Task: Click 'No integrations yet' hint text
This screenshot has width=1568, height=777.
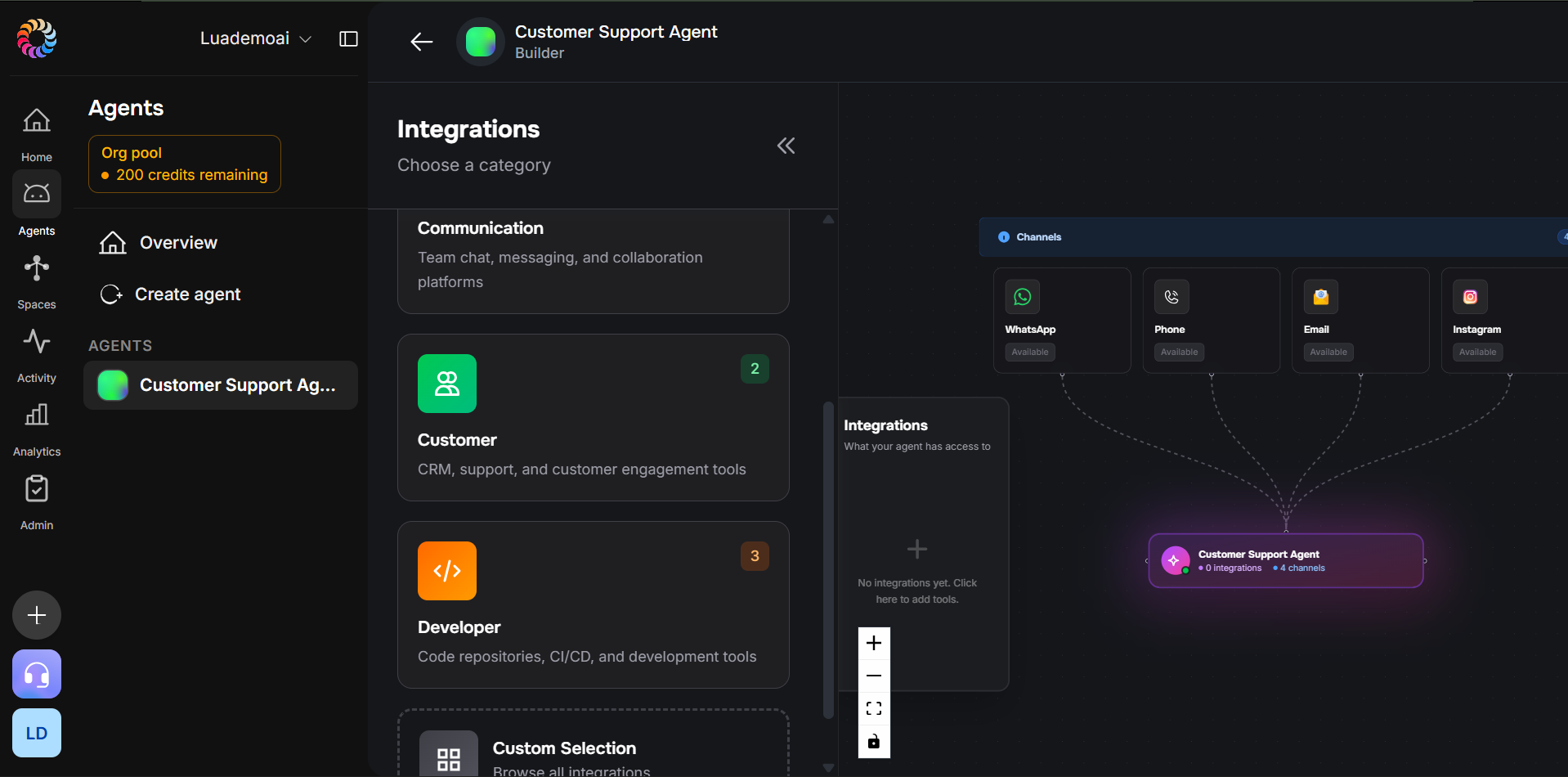Action: [x=917, y=591]
